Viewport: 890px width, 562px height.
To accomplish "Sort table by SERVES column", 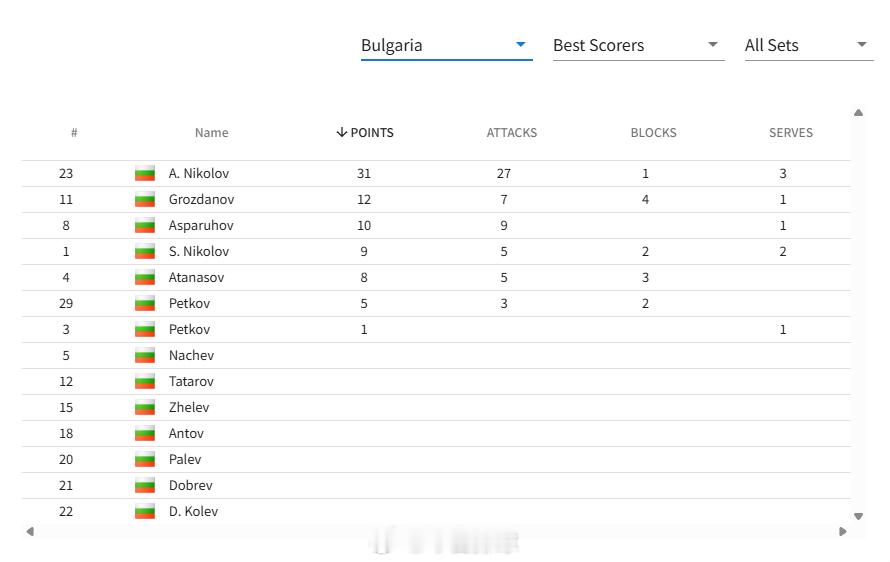I will [791, 133].
